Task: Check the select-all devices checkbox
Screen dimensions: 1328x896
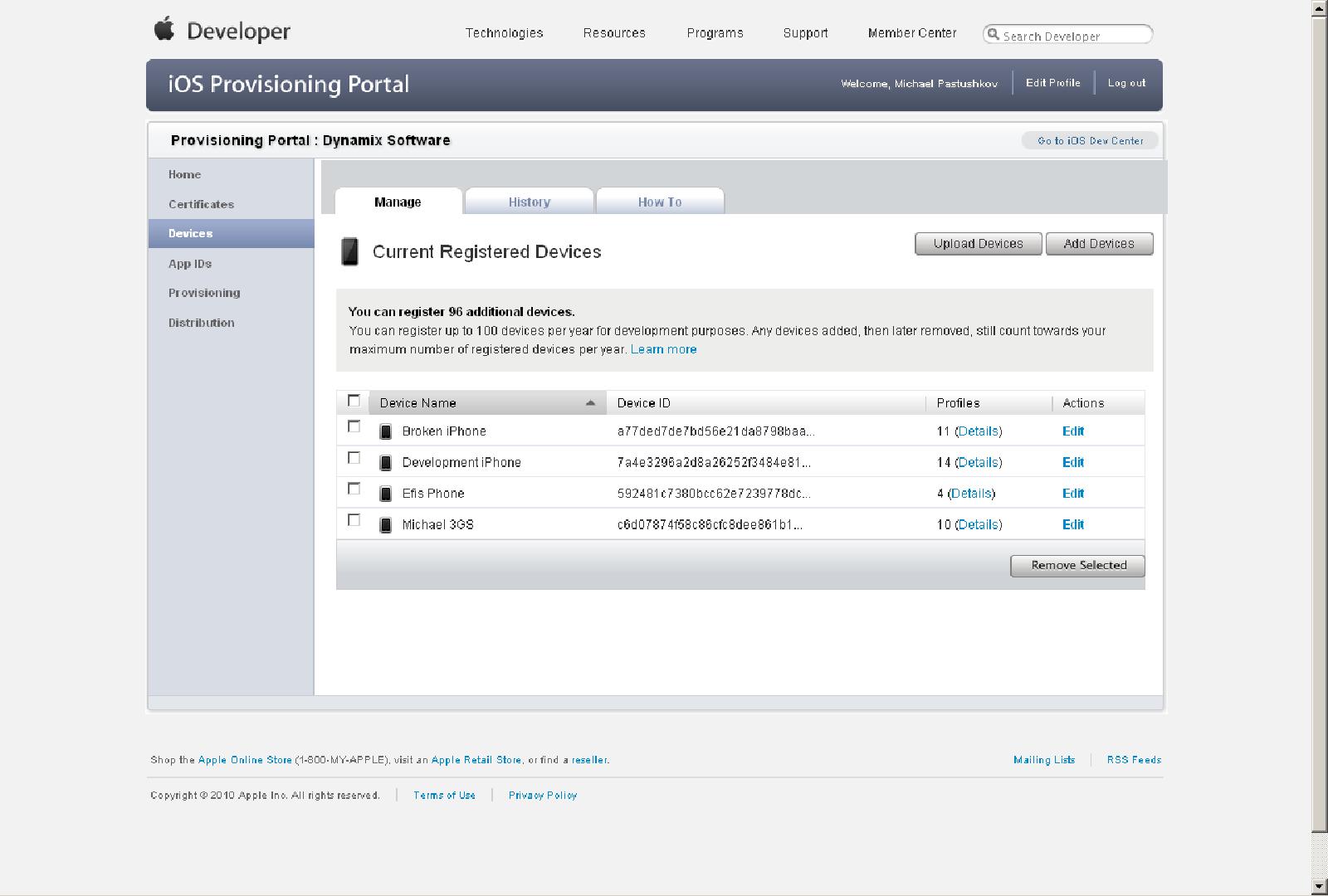Action: (x=354, y=401)
